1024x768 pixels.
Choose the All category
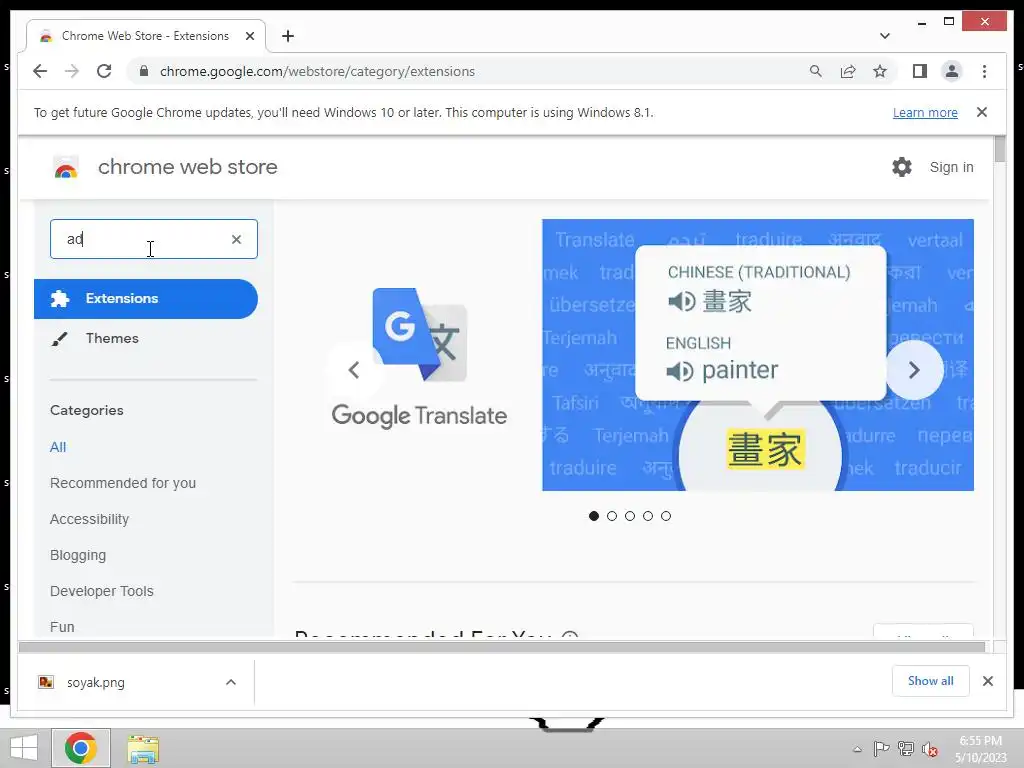click(x=57, y=447)
